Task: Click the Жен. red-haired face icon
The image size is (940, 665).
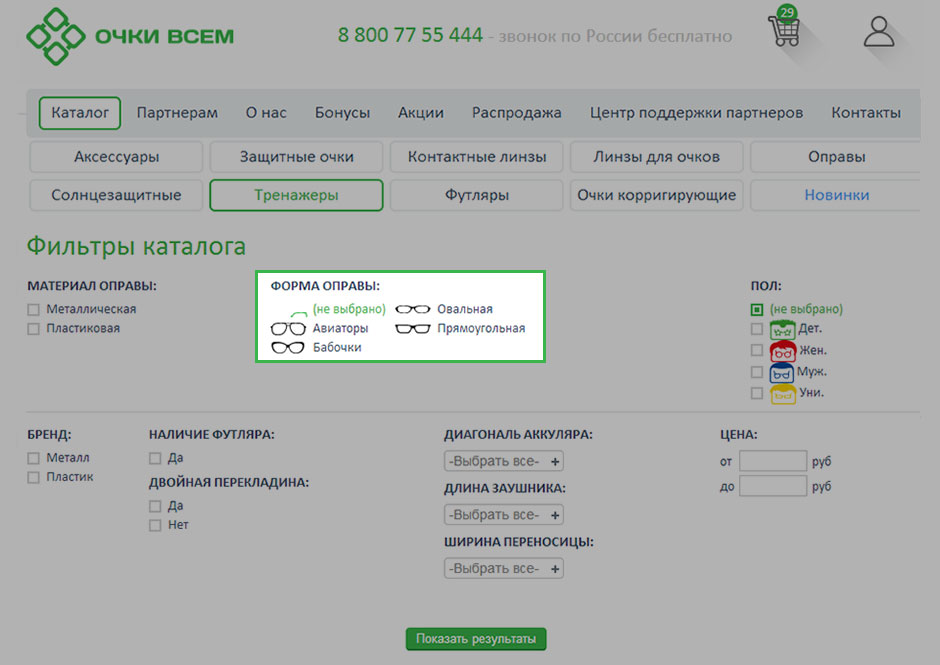Action: [x=782, y=350]
